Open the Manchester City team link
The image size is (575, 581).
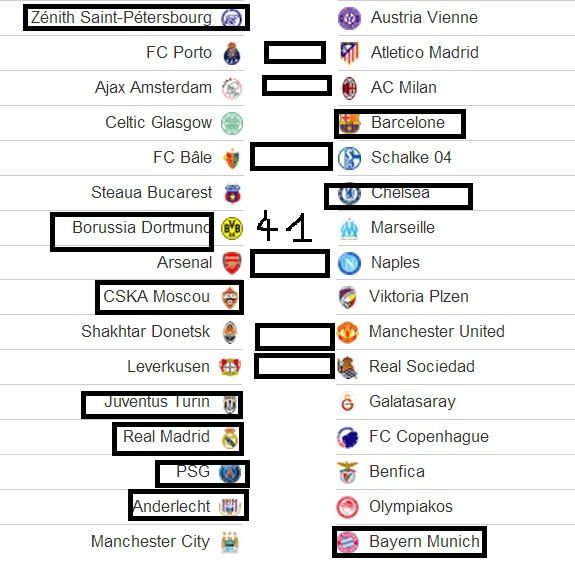point(150,541)
